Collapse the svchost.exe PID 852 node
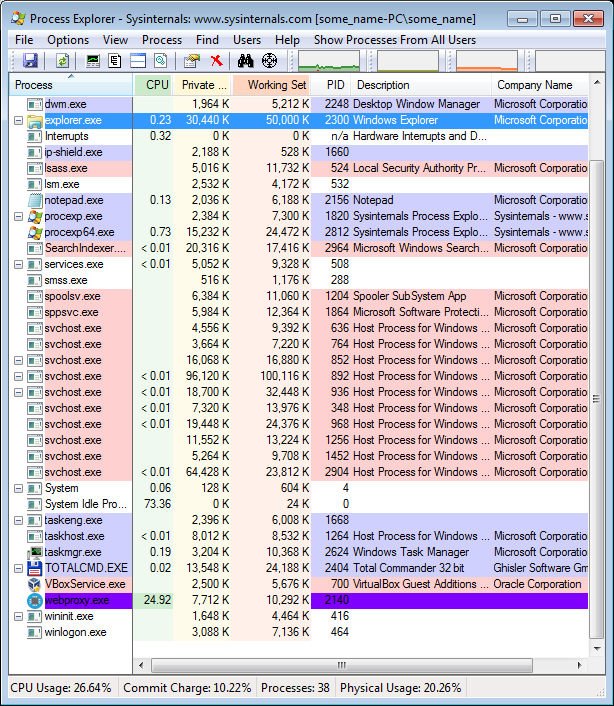 click(18, 360)
